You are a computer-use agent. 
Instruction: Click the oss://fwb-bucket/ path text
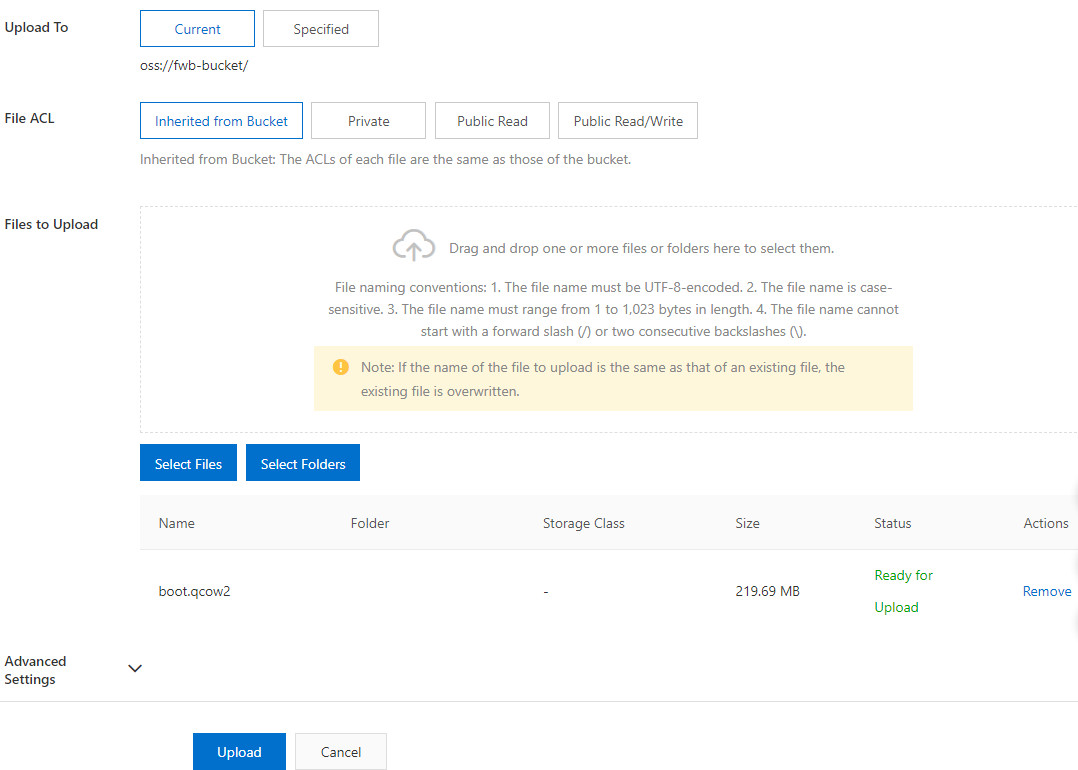[x=192, y=67]
